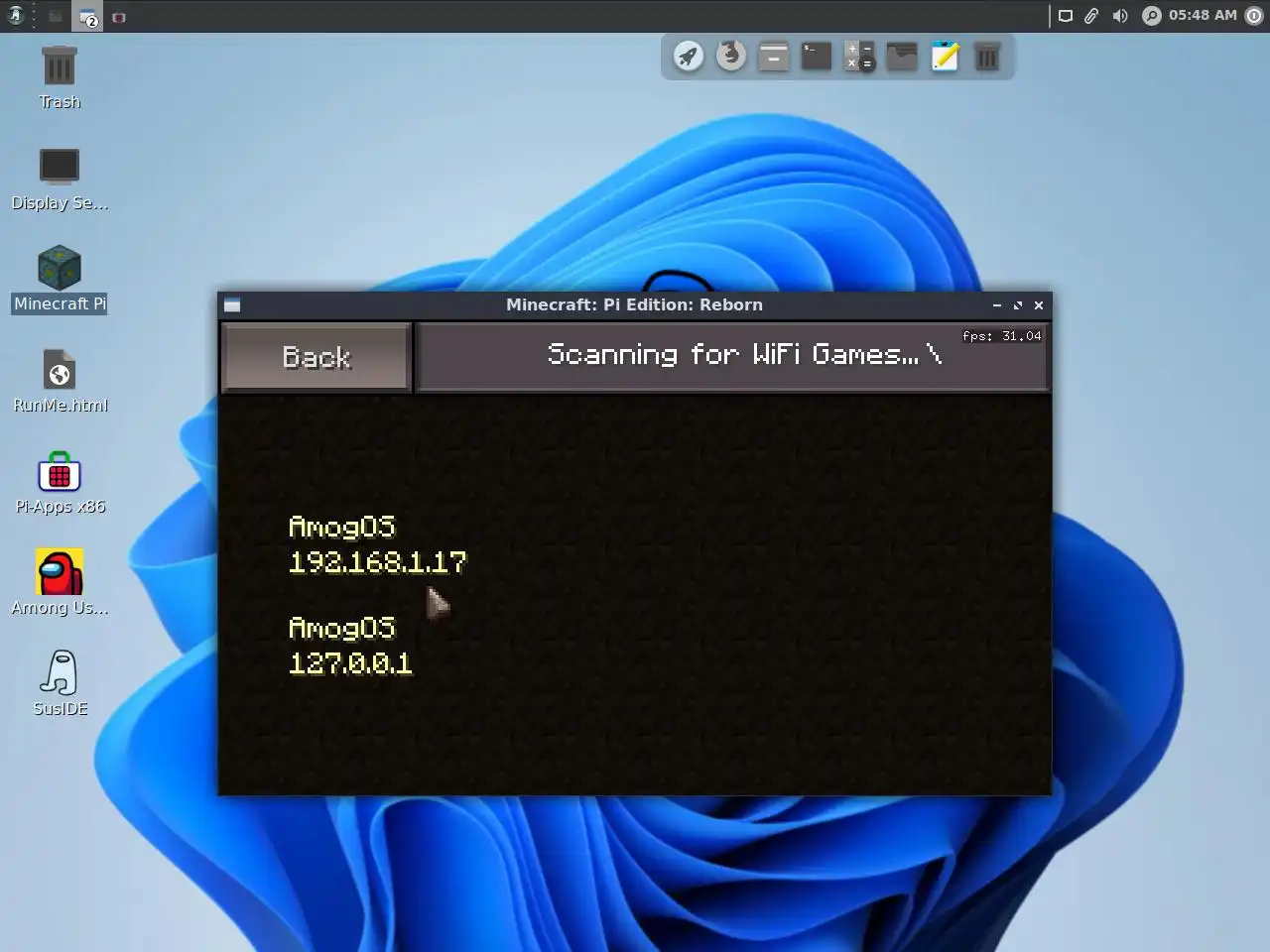
Task: Open the RunMe.html file icon
Action: click(60, 382)
